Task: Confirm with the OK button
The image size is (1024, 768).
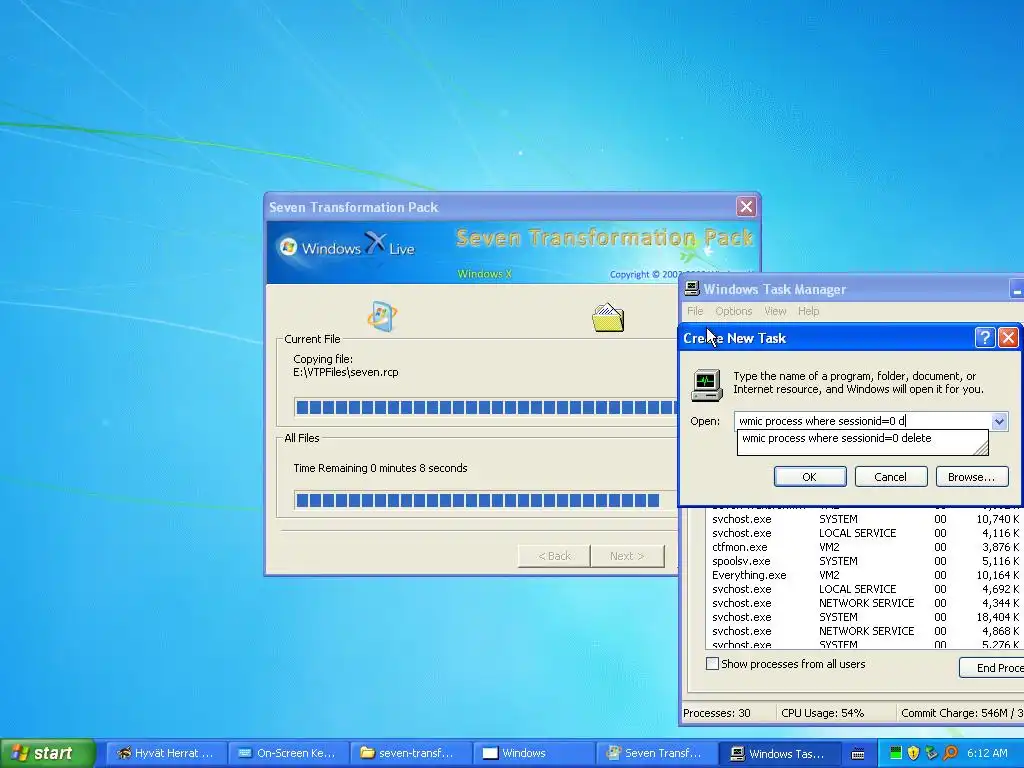Action: (x=810, y=477)
